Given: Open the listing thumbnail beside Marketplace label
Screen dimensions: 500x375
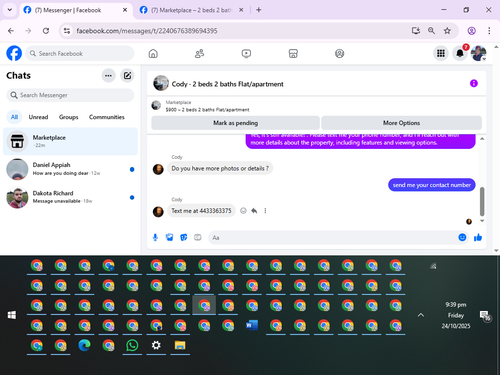Looking at the screenshot, I should click(x=156, y=105).
